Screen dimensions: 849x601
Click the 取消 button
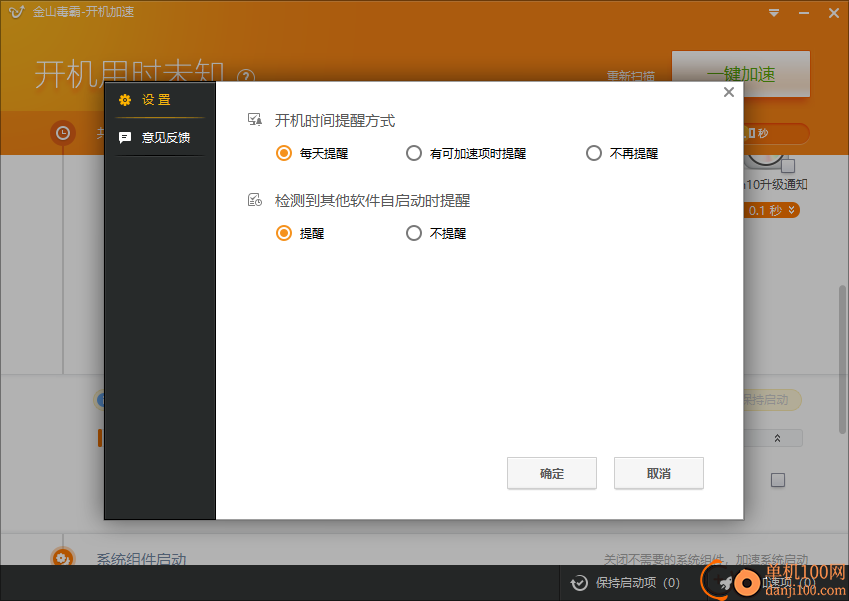point(658,473)
